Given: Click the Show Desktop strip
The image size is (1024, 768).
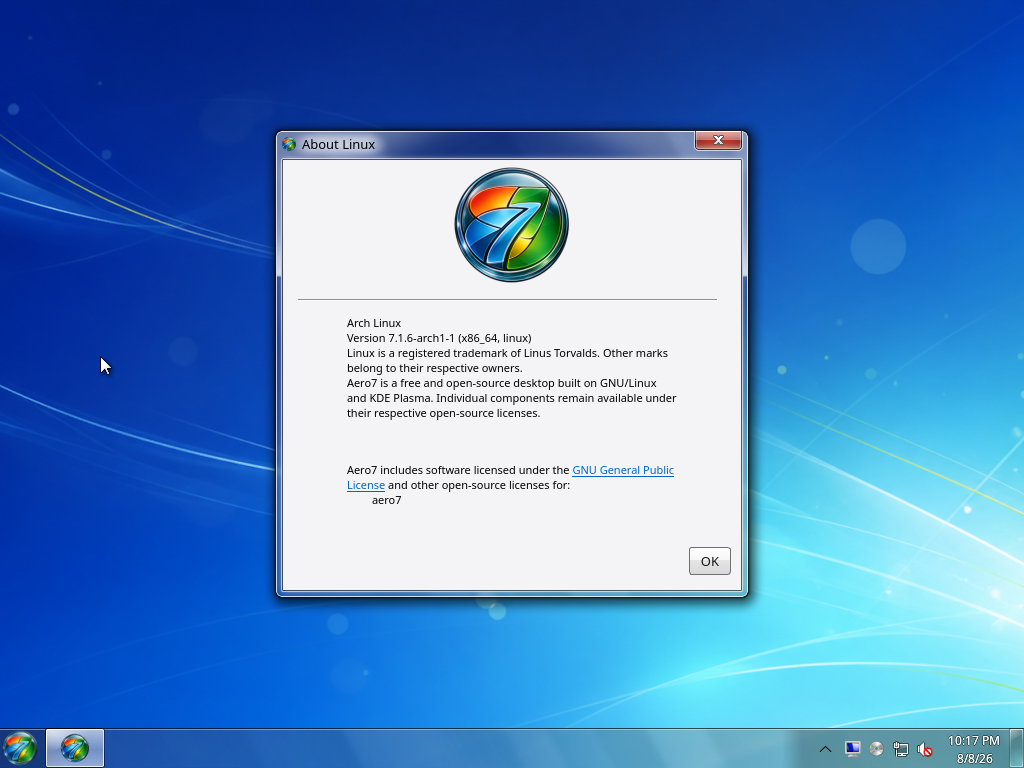Looking at the screenshot, I should 1017,748.
